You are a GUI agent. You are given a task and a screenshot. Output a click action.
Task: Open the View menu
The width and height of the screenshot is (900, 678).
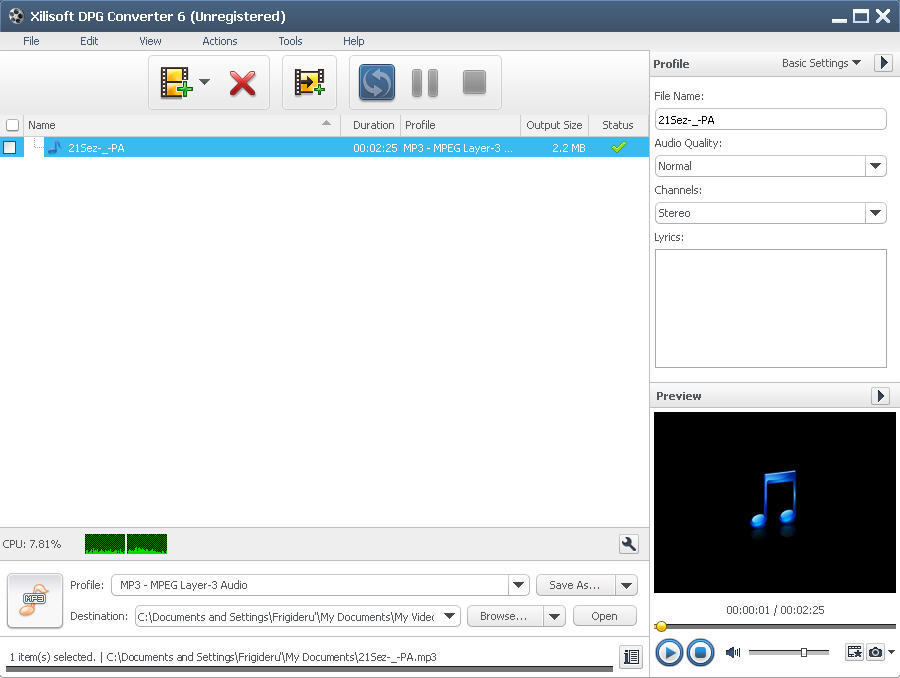(x=150, y=41)
